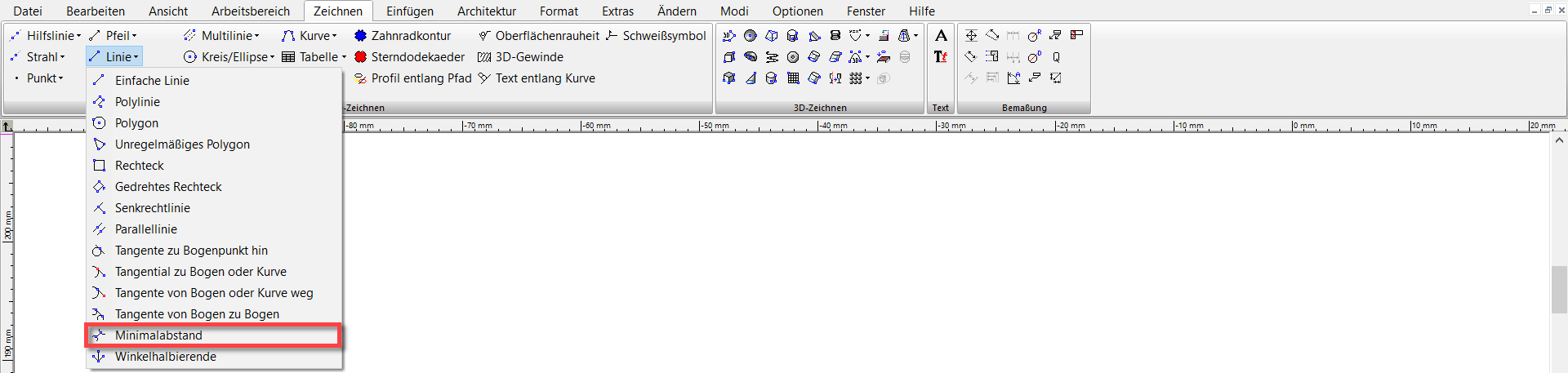
Task: Pick the angular dimension tool marked A
Action: 1013,78
